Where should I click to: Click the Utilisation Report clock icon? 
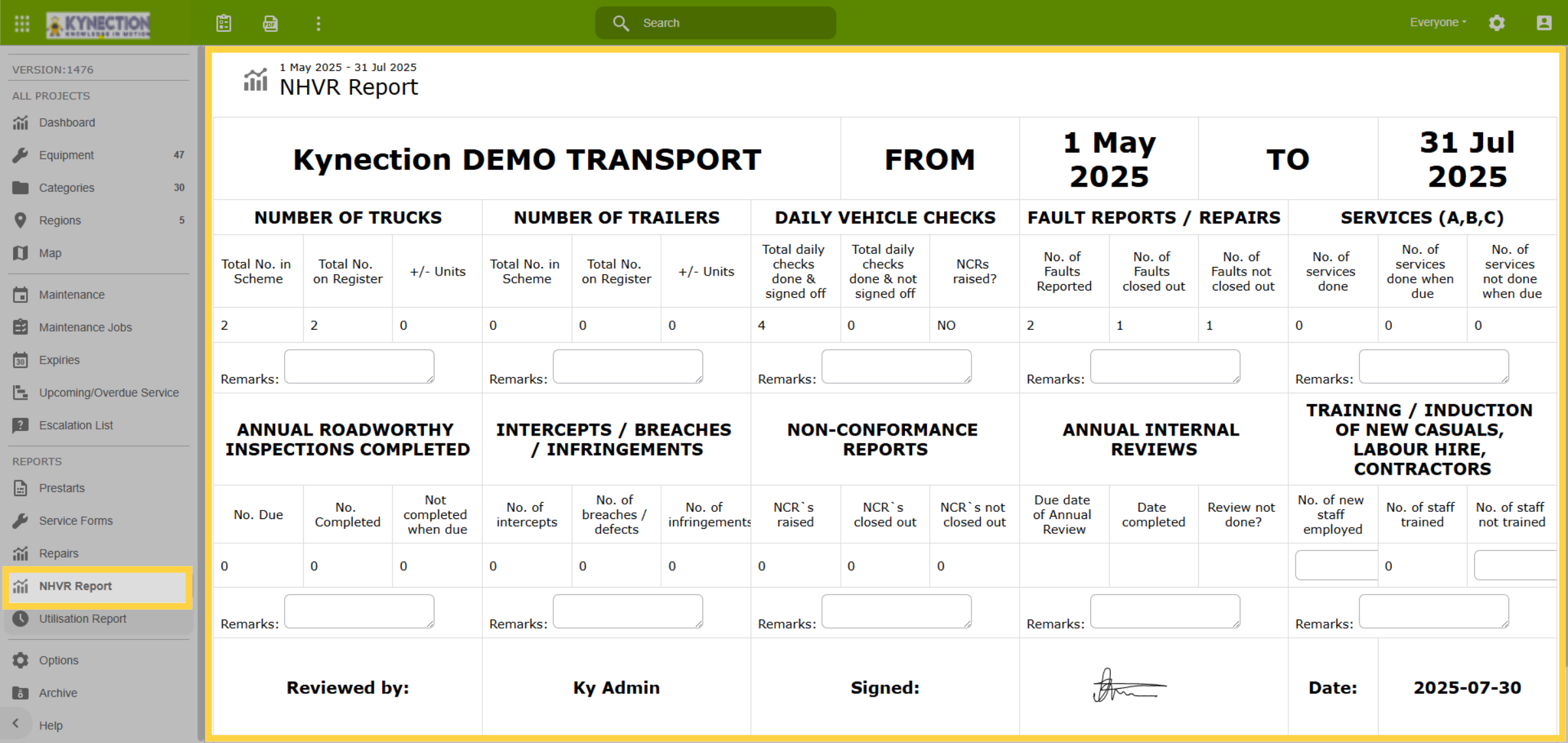pos(21,619)
